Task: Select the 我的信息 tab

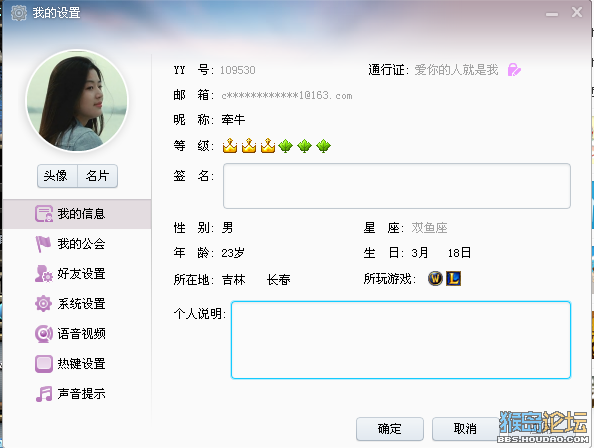Action: [x=77, y=214]
